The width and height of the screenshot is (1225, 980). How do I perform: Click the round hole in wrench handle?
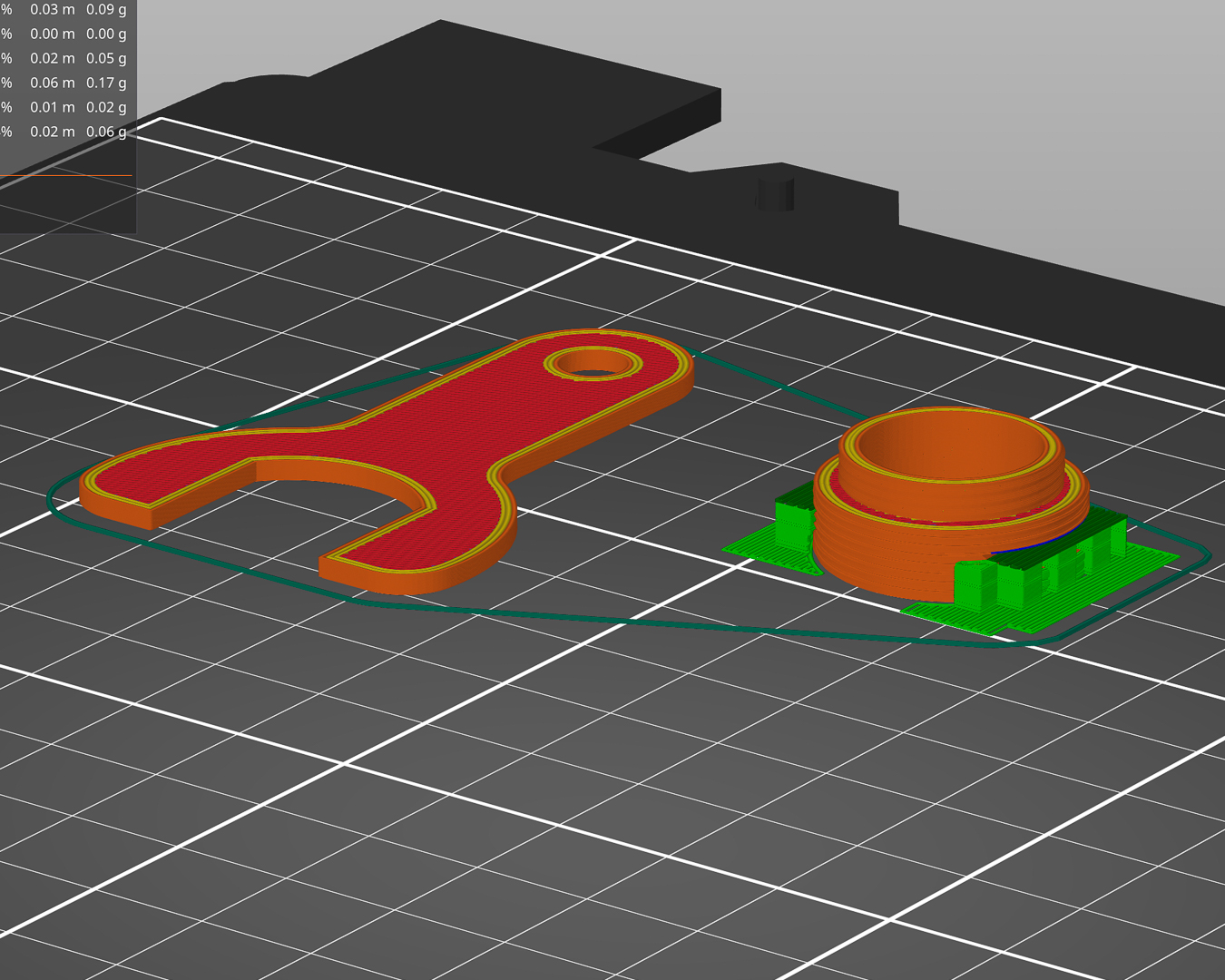coord(593,363)
